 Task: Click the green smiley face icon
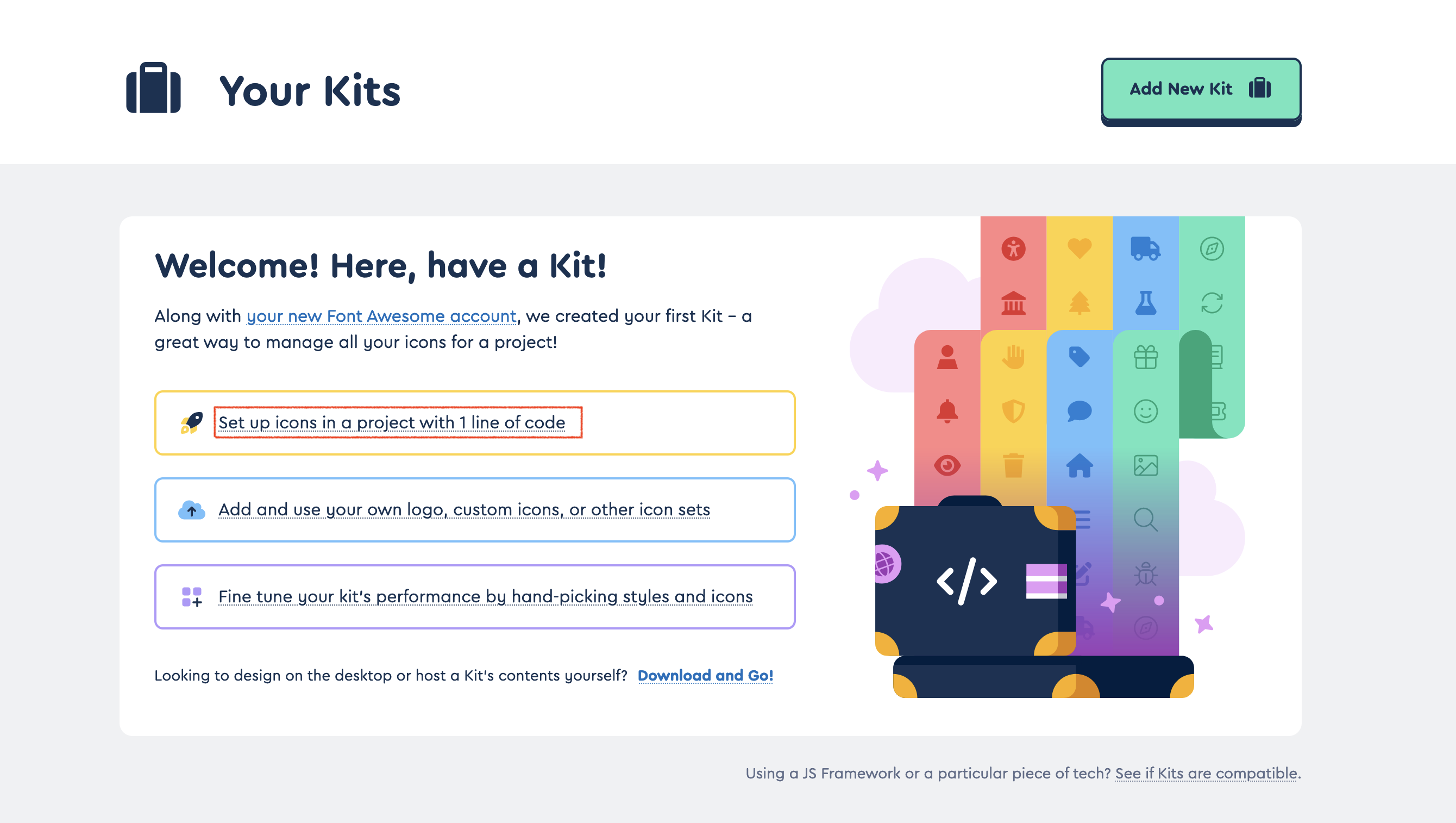coord(1146,411)
